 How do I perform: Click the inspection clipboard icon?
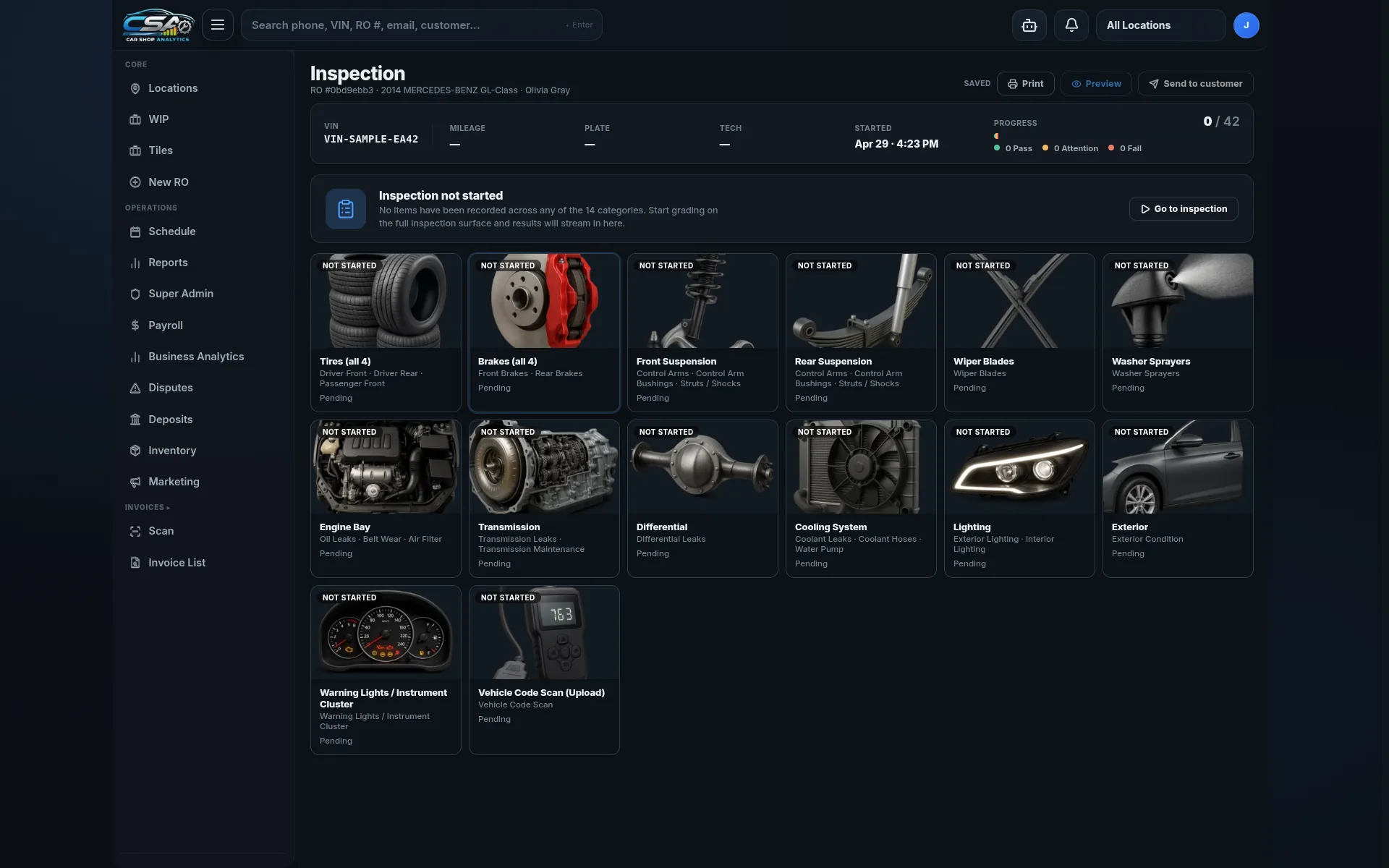pos(345,209)
